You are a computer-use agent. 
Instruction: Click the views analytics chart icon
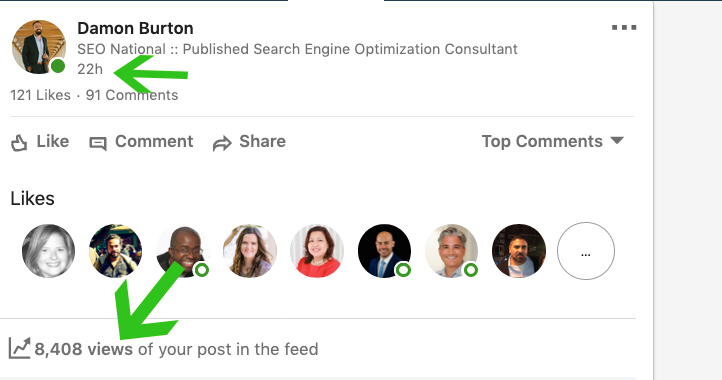19,348
